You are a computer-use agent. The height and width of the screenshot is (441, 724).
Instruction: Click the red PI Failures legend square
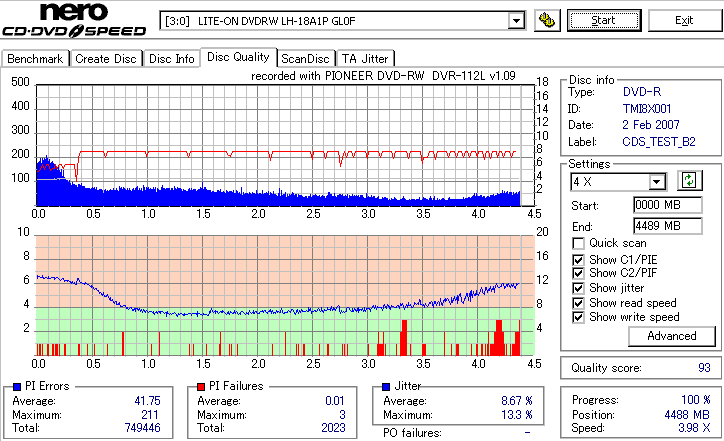tap(201, 387)
